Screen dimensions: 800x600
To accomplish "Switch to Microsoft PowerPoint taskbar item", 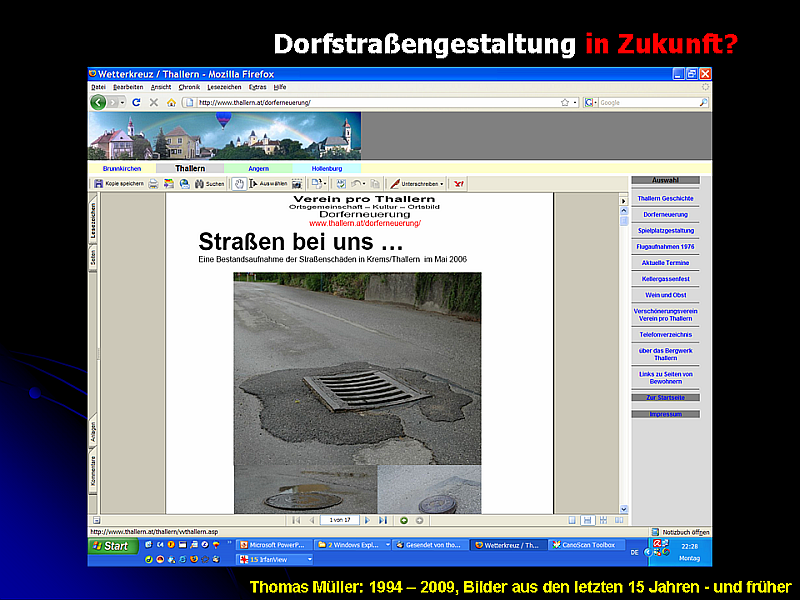I will pyautogui.click(x=273, y=545).
